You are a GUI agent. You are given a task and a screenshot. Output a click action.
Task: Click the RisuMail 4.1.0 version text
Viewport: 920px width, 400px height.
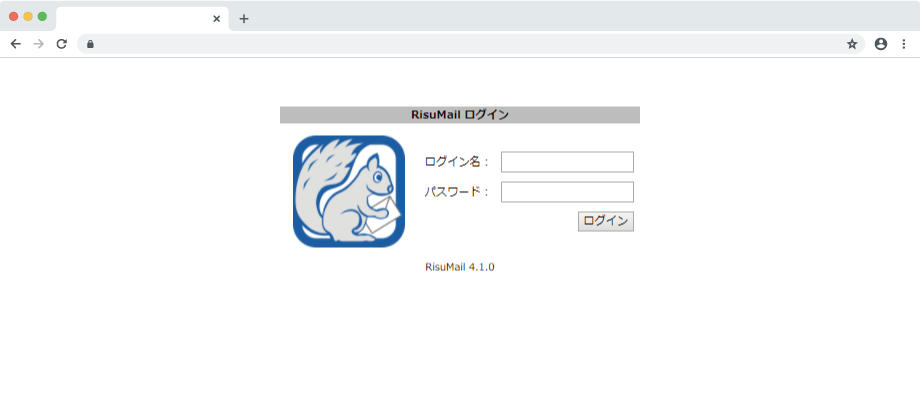(x=460, y=267)
